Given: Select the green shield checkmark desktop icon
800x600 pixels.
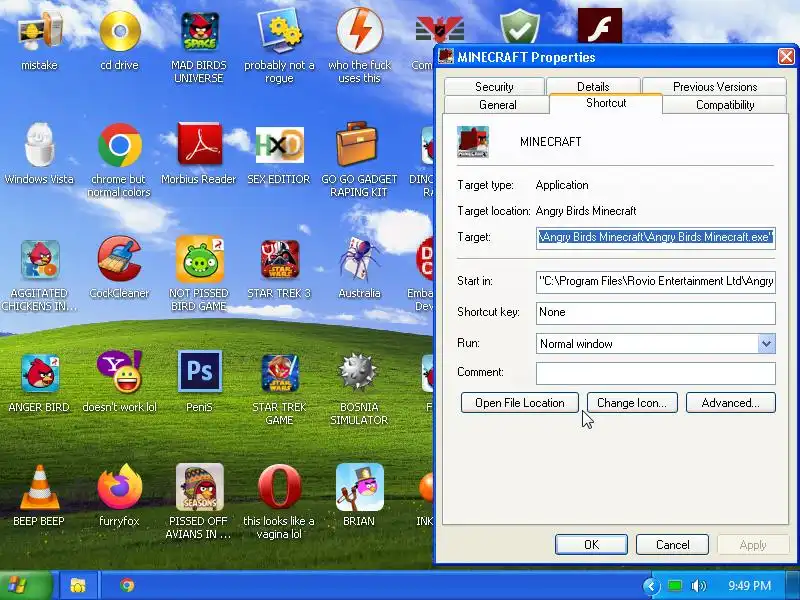Looking at the screenshot, I should pyautogui.click(x=519, y=26).
